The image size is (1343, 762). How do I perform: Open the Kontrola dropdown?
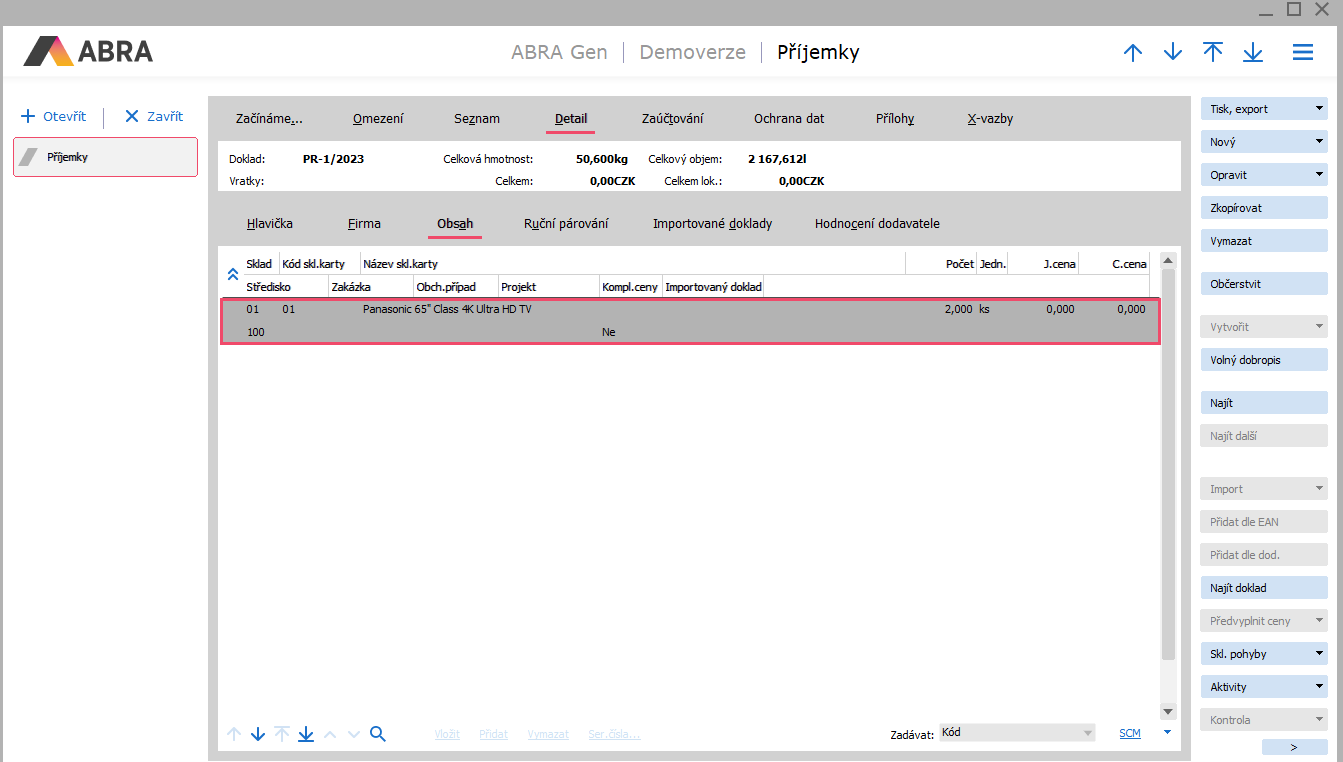point(1264,720)
